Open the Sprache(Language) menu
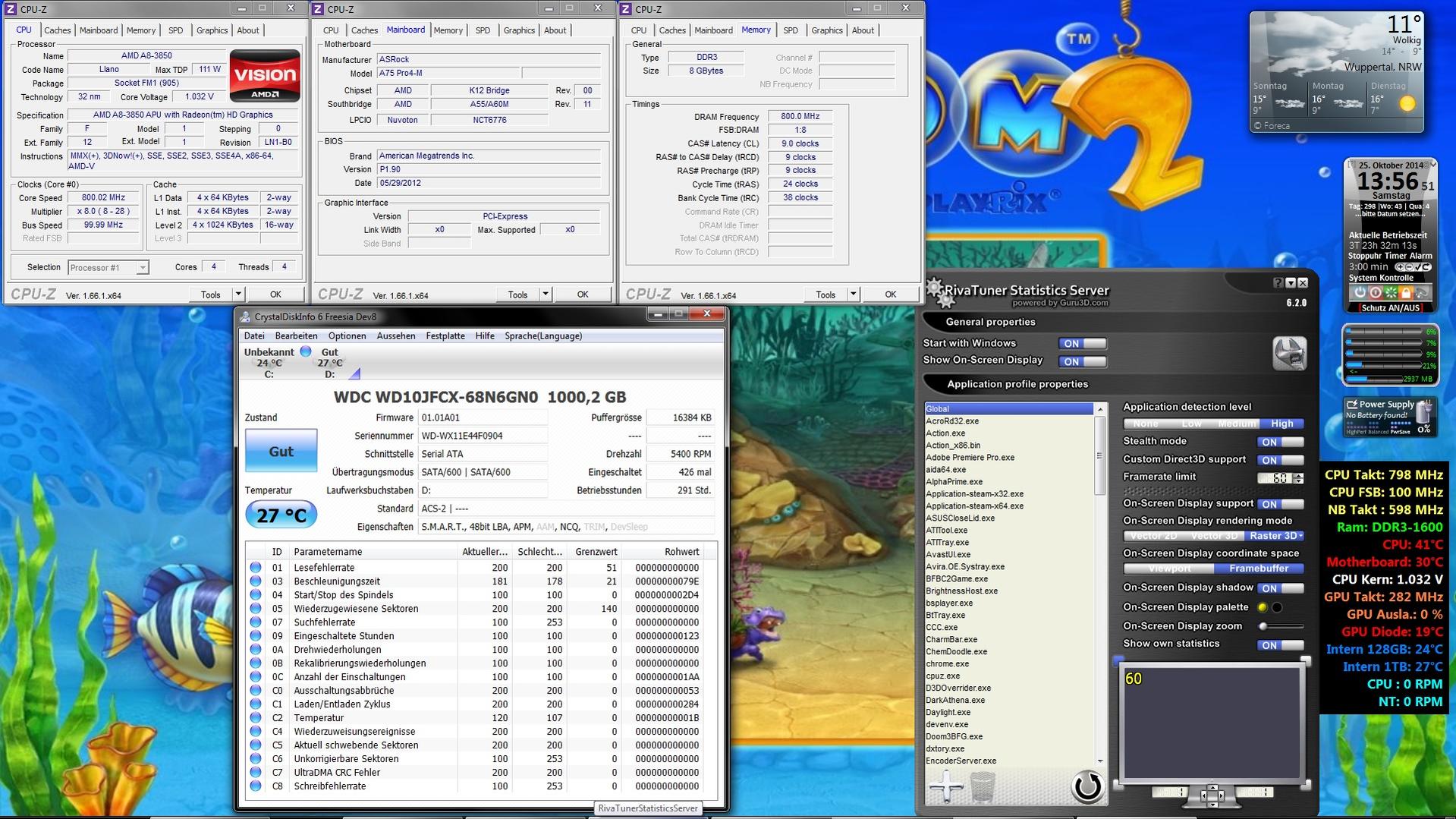1456x819 pixels. 543,336
